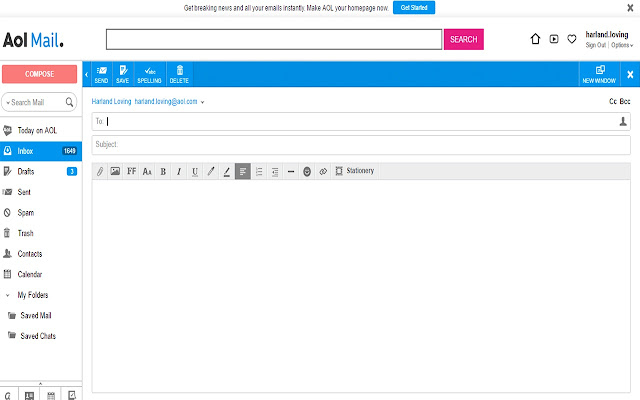The image size is (640, 400).
Task: Focus the top web search box
Action: [274, 39]
